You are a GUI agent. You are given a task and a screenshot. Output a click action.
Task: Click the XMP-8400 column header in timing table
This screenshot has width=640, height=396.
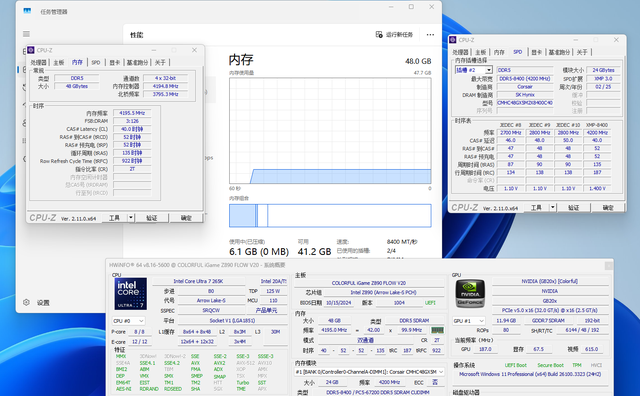click(597, 125)
